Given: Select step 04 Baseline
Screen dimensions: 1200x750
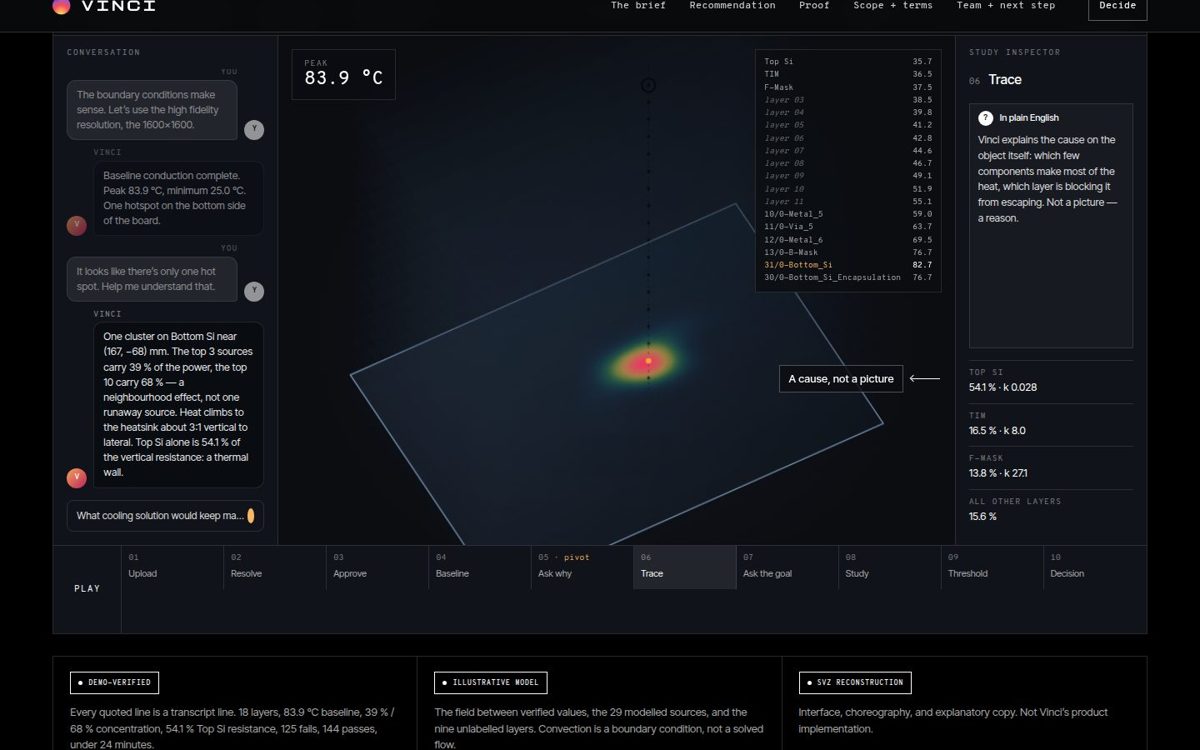Looking at the screenshot, I should coord(480,567).
